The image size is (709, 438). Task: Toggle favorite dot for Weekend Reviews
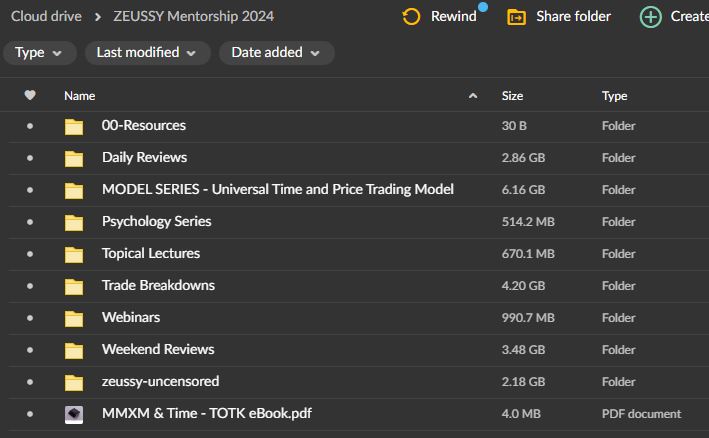(30, 350)
